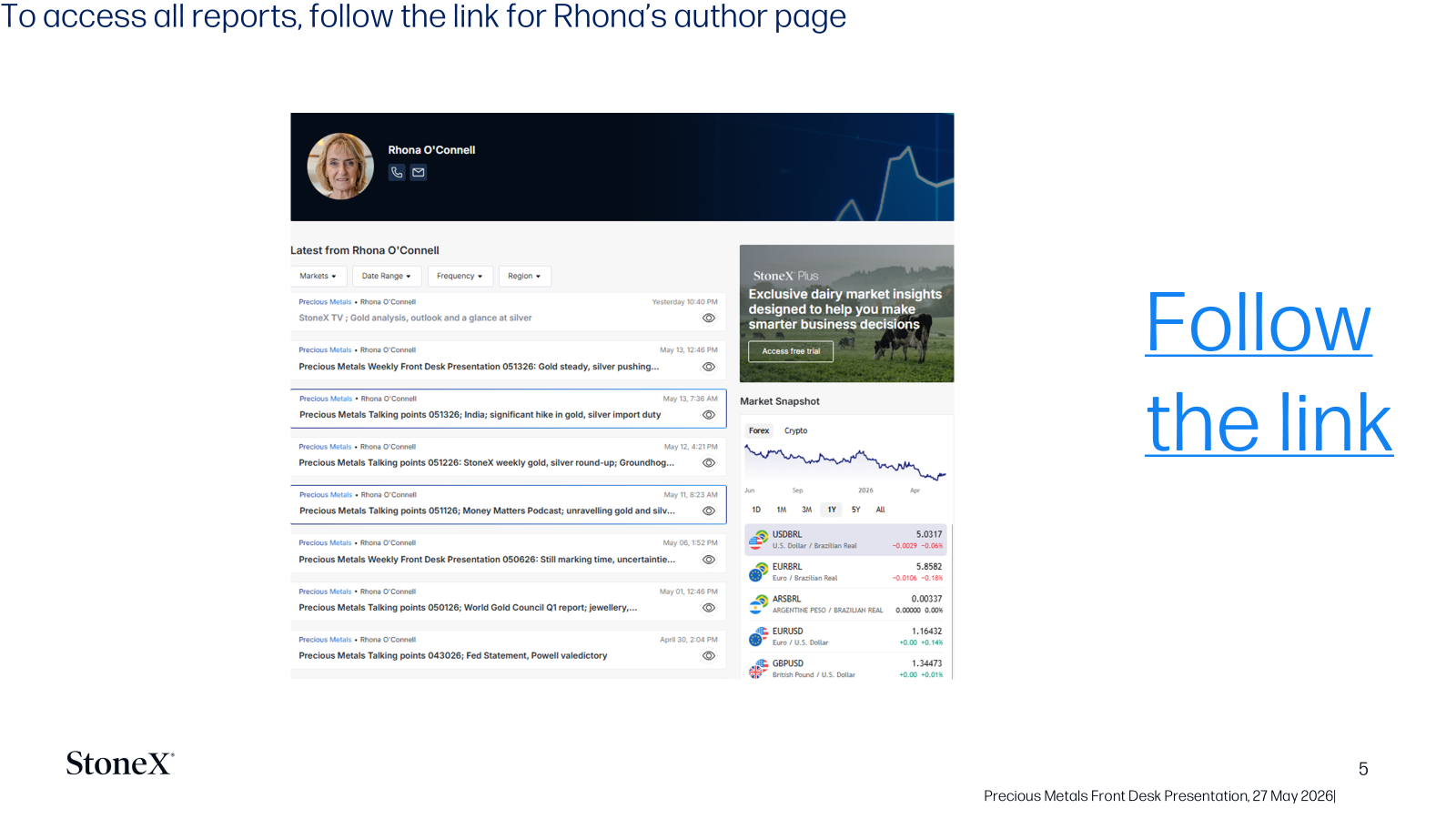This screenshot has width=1456, height=819.
Task: Toggle eye icon on Talking points 051226 row
Action: click(x=709, y=463)
